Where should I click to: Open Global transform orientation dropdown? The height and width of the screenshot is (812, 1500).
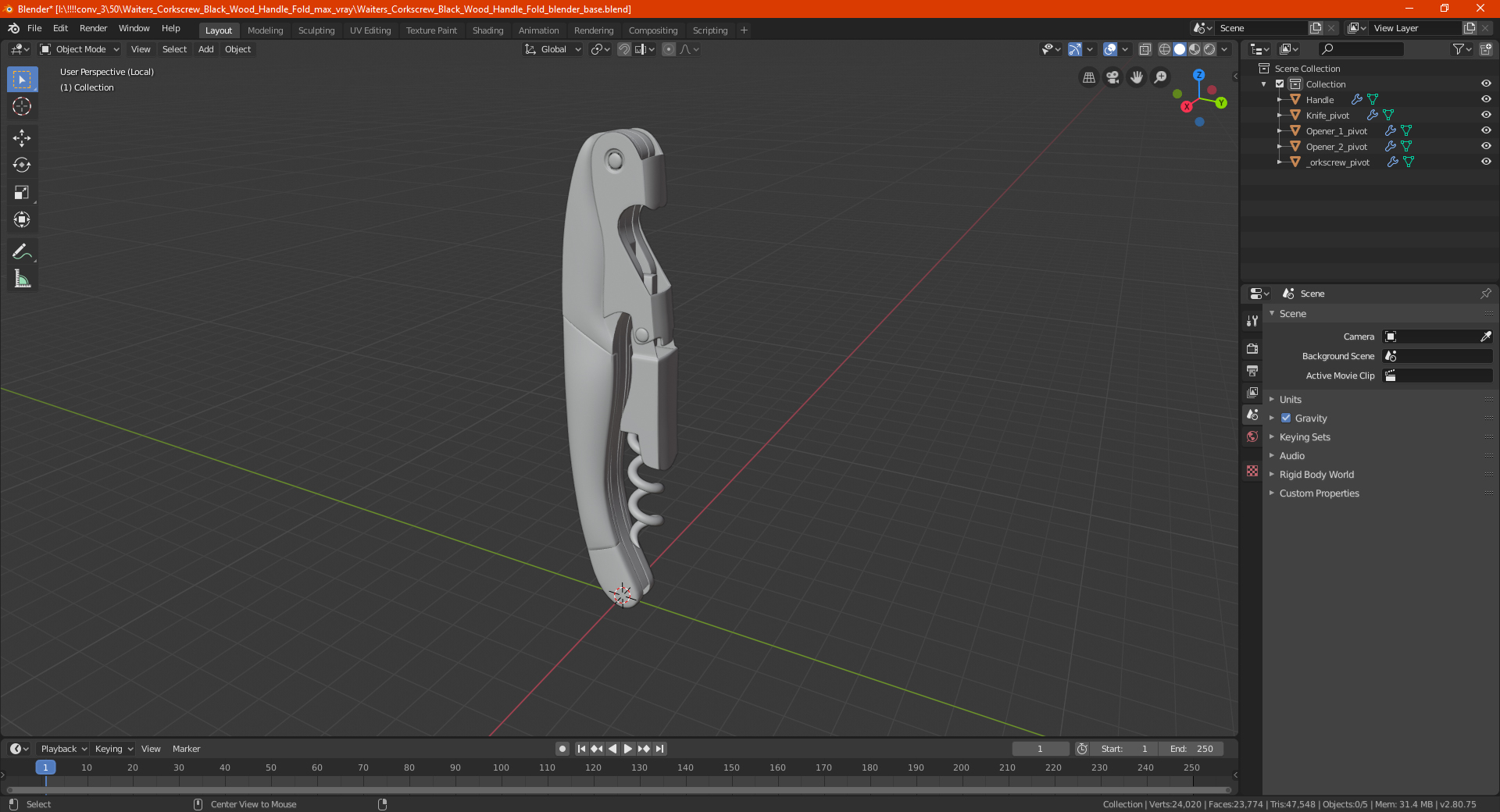click(x=552, y=49)
